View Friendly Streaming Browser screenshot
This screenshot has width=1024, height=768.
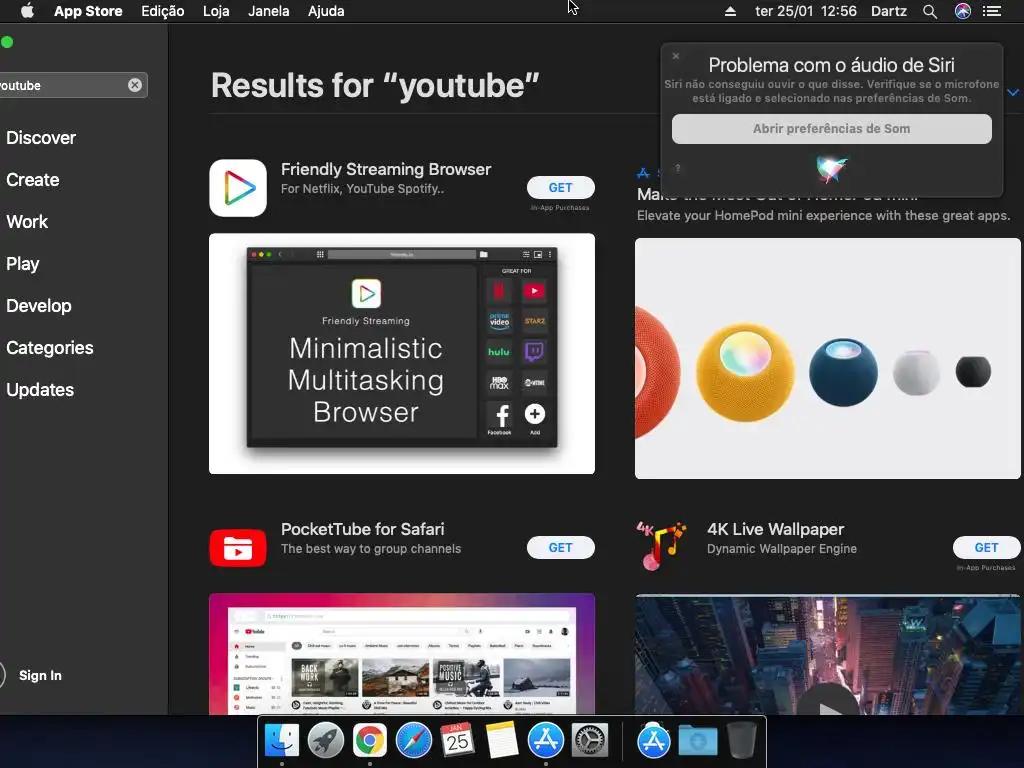tap(402, 353)
